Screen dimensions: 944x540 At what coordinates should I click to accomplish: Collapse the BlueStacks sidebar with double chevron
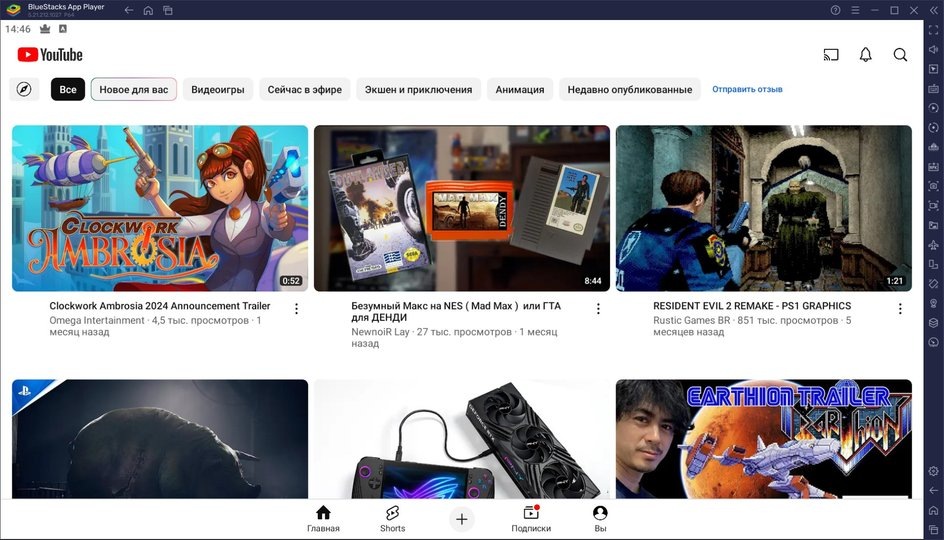[x=934, y=10]
